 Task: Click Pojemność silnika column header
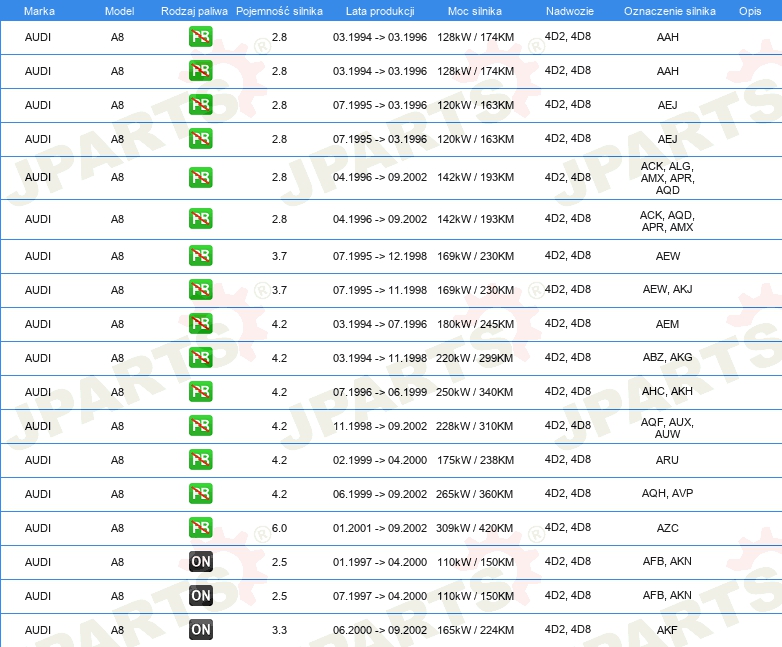coord(279,11)
